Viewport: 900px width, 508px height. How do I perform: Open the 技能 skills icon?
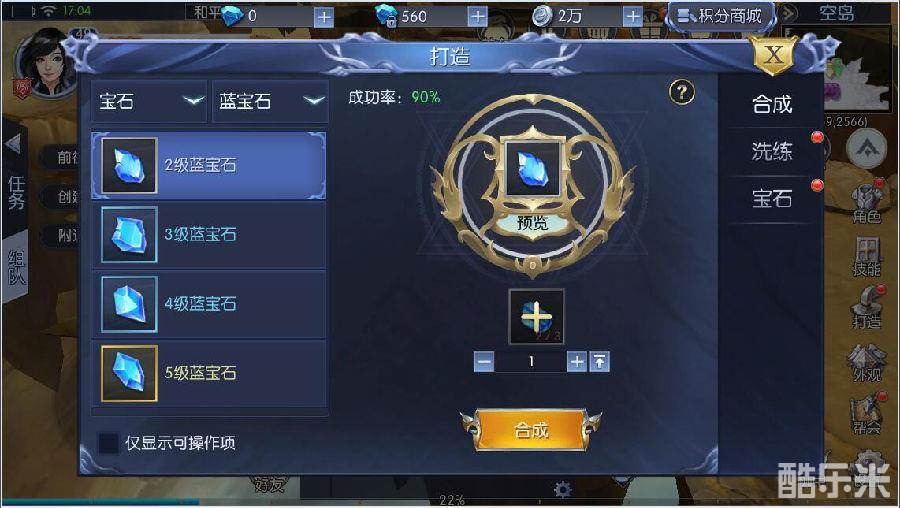pos(867,257)
